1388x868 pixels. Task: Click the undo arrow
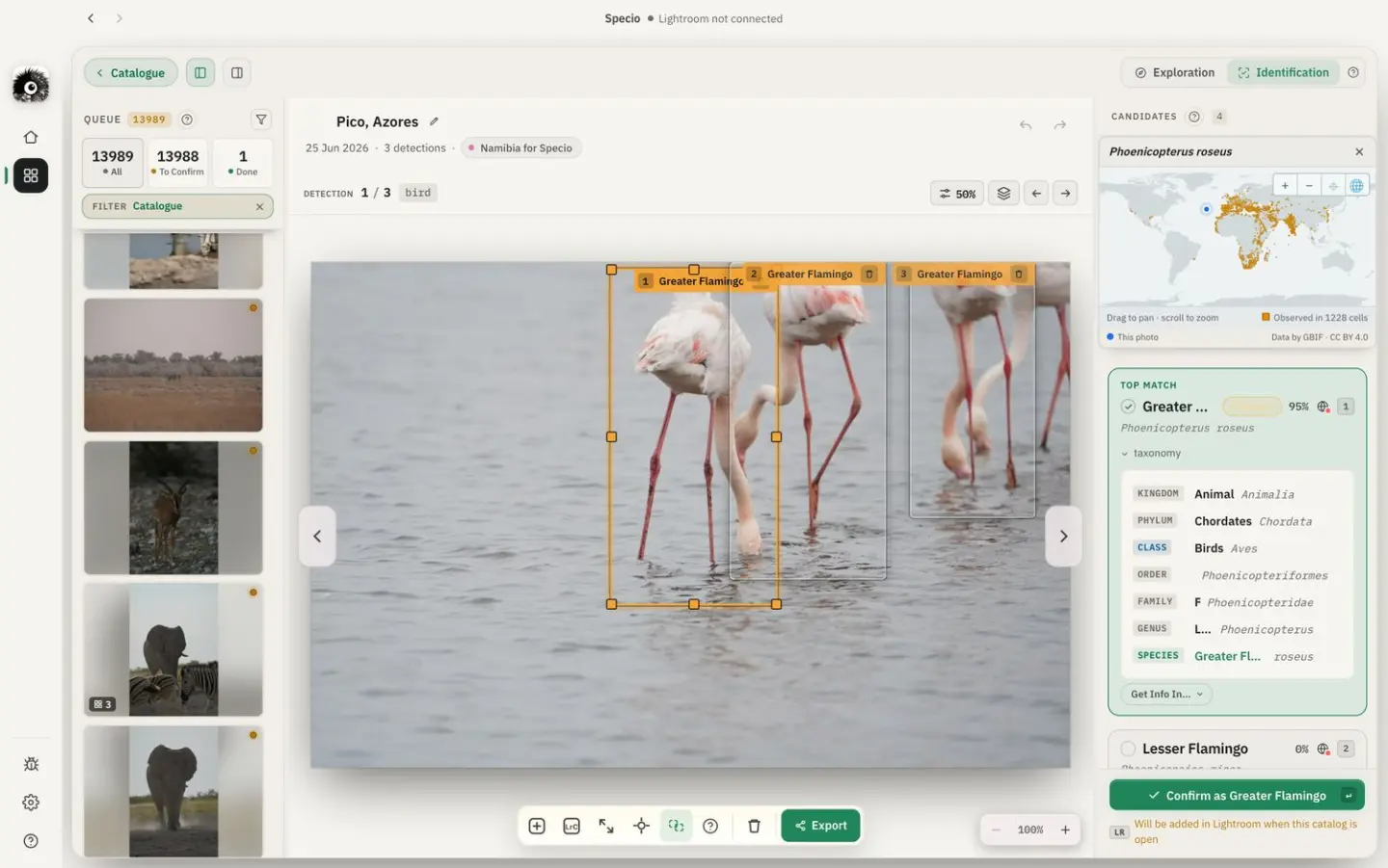point(1026,125)
